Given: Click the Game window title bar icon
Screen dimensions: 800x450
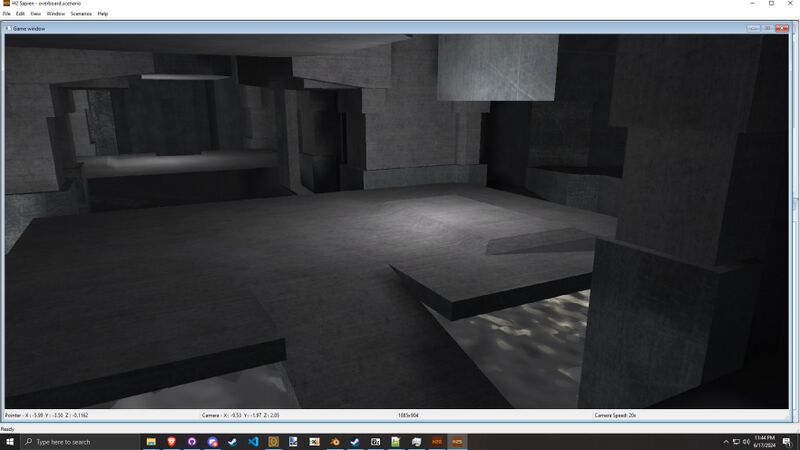Looking at the screenshot, I should 8,28.
